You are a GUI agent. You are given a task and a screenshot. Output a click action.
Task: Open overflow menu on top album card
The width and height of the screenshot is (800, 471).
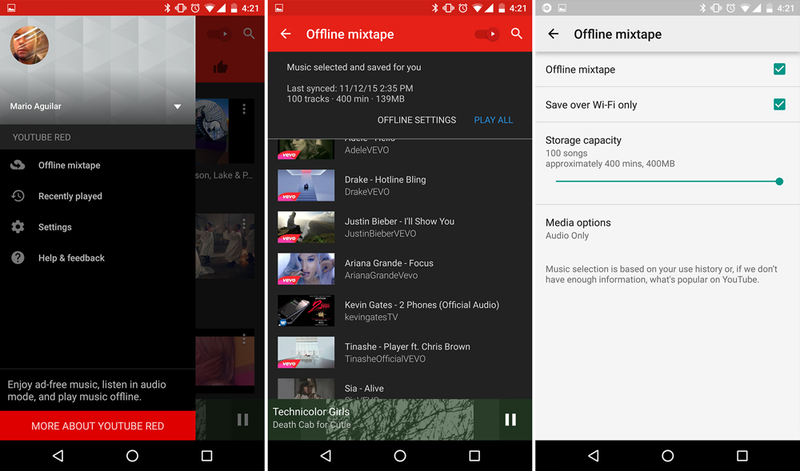point(244,109)
